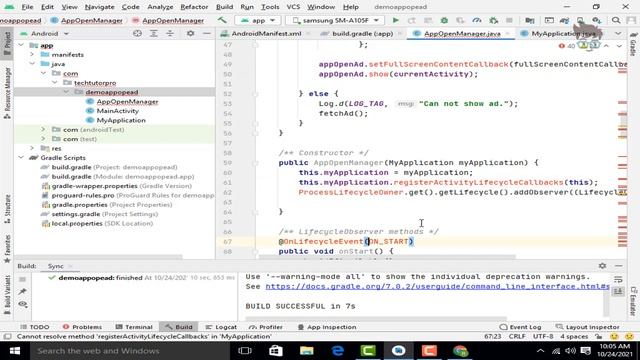Open the SDK Manager toolbar icon
Image resolution: width=640 pixels, height=360 pixels.
(596, 20)
